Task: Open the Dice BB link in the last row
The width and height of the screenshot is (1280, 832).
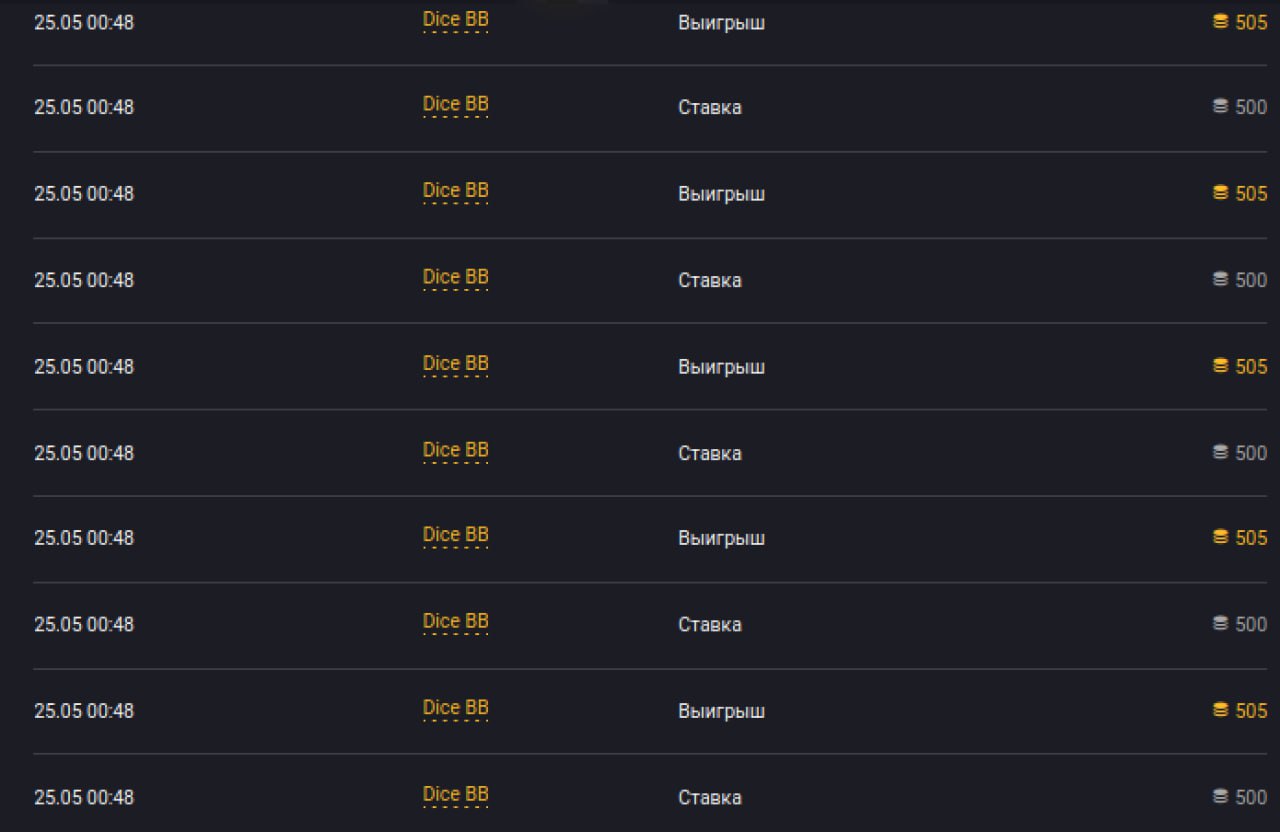Action: click(455, 795)
